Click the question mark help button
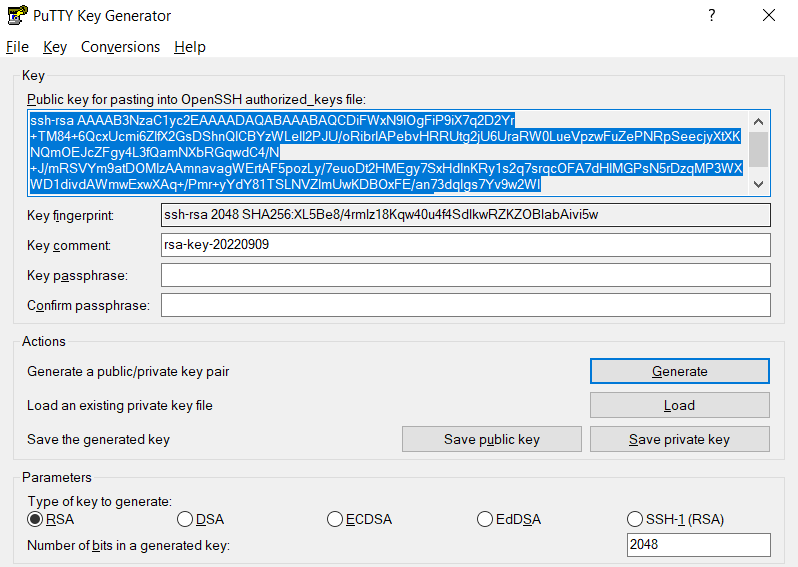798x567 pixels. tap(711, 15)
